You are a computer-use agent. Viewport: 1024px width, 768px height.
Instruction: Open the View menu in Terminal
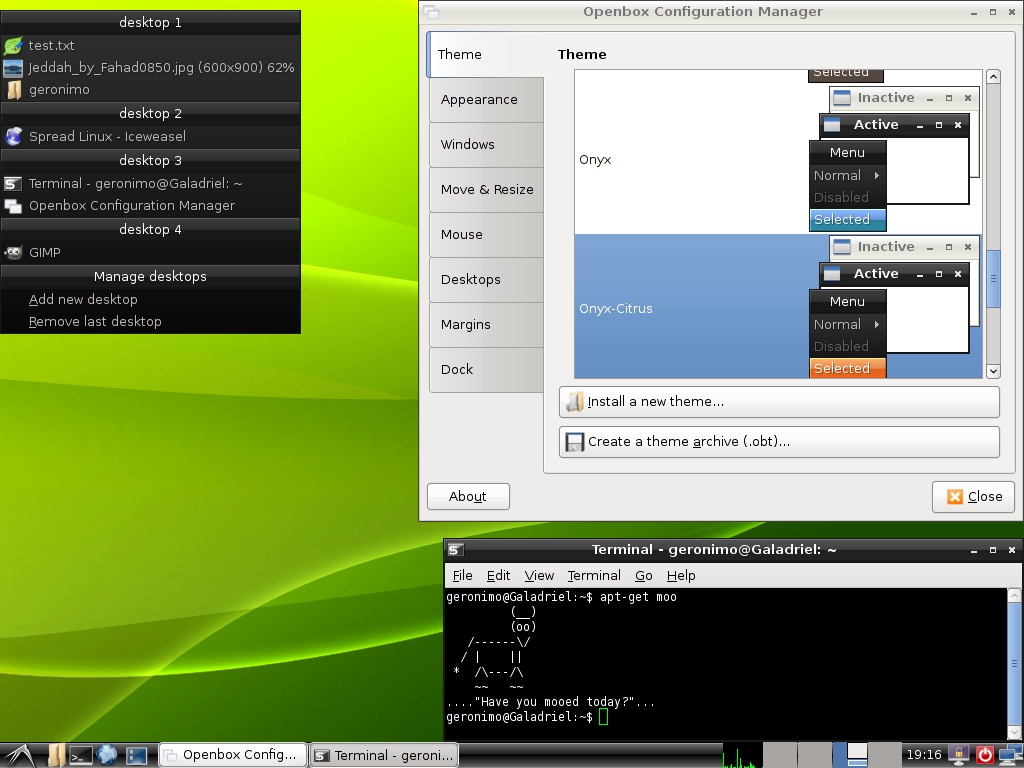(x=539, y=575)
